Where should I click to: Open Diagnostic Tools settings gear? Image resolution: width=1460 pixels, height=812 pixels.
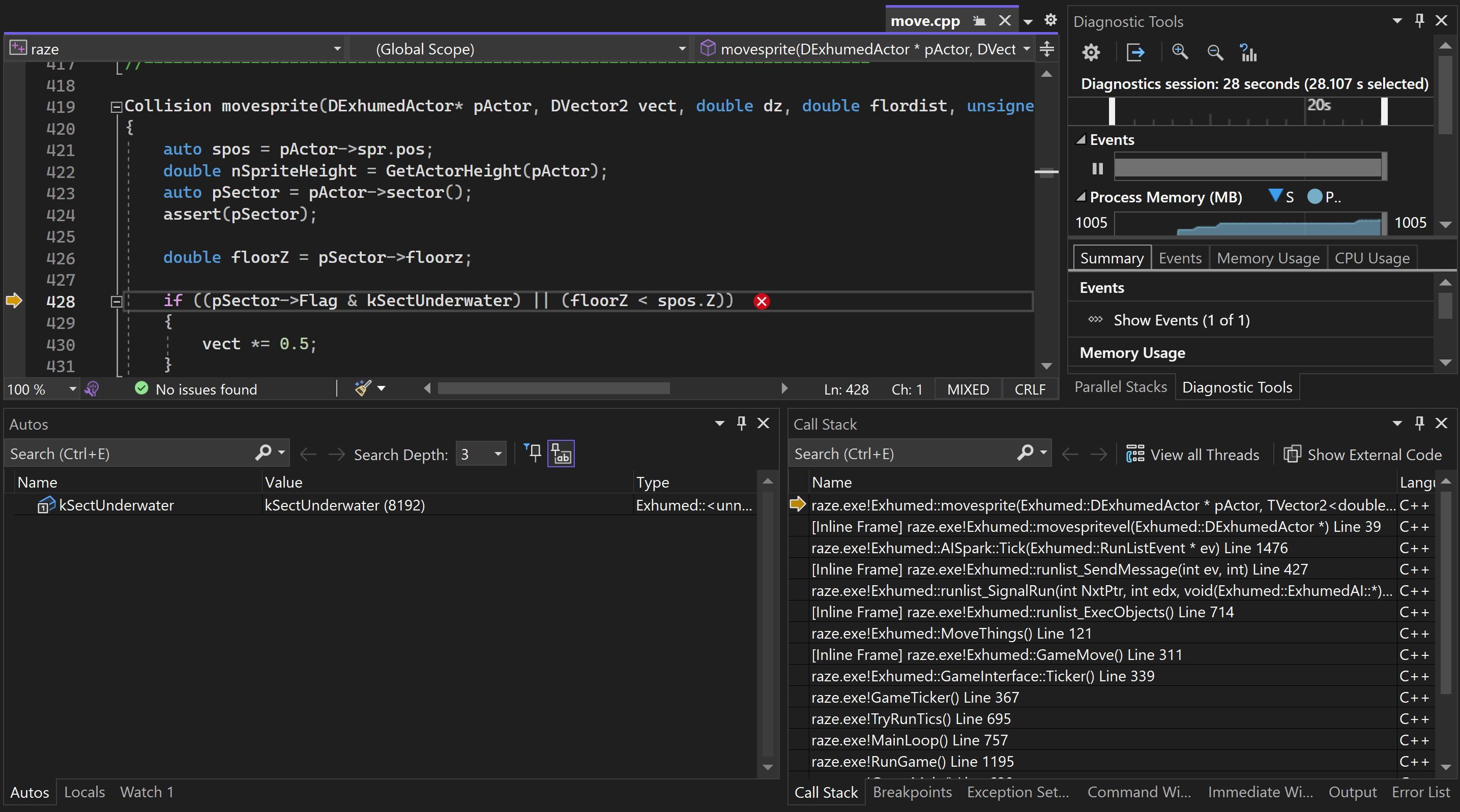click(1091, 53)
